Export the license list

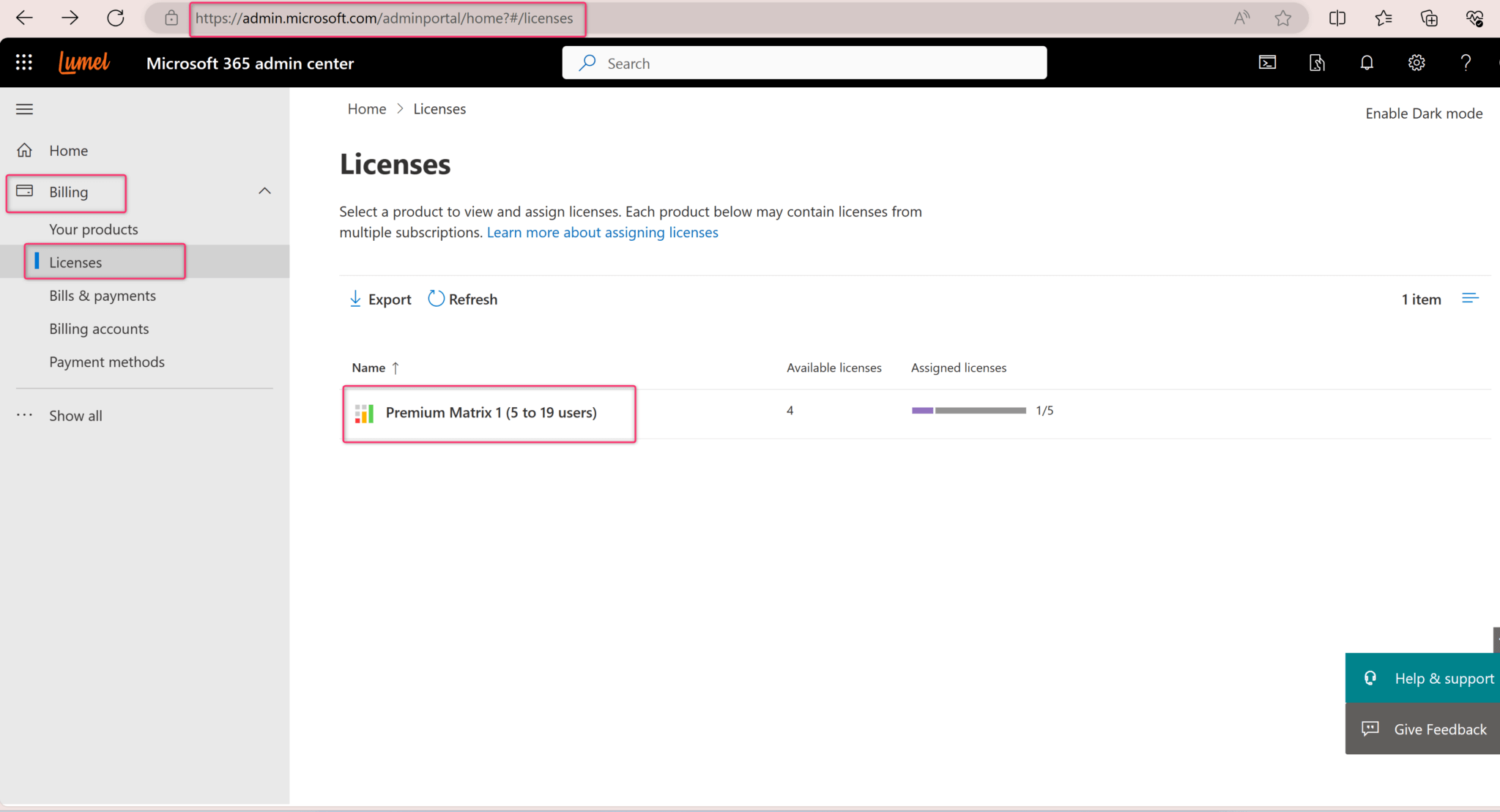[x=379, y=299]
